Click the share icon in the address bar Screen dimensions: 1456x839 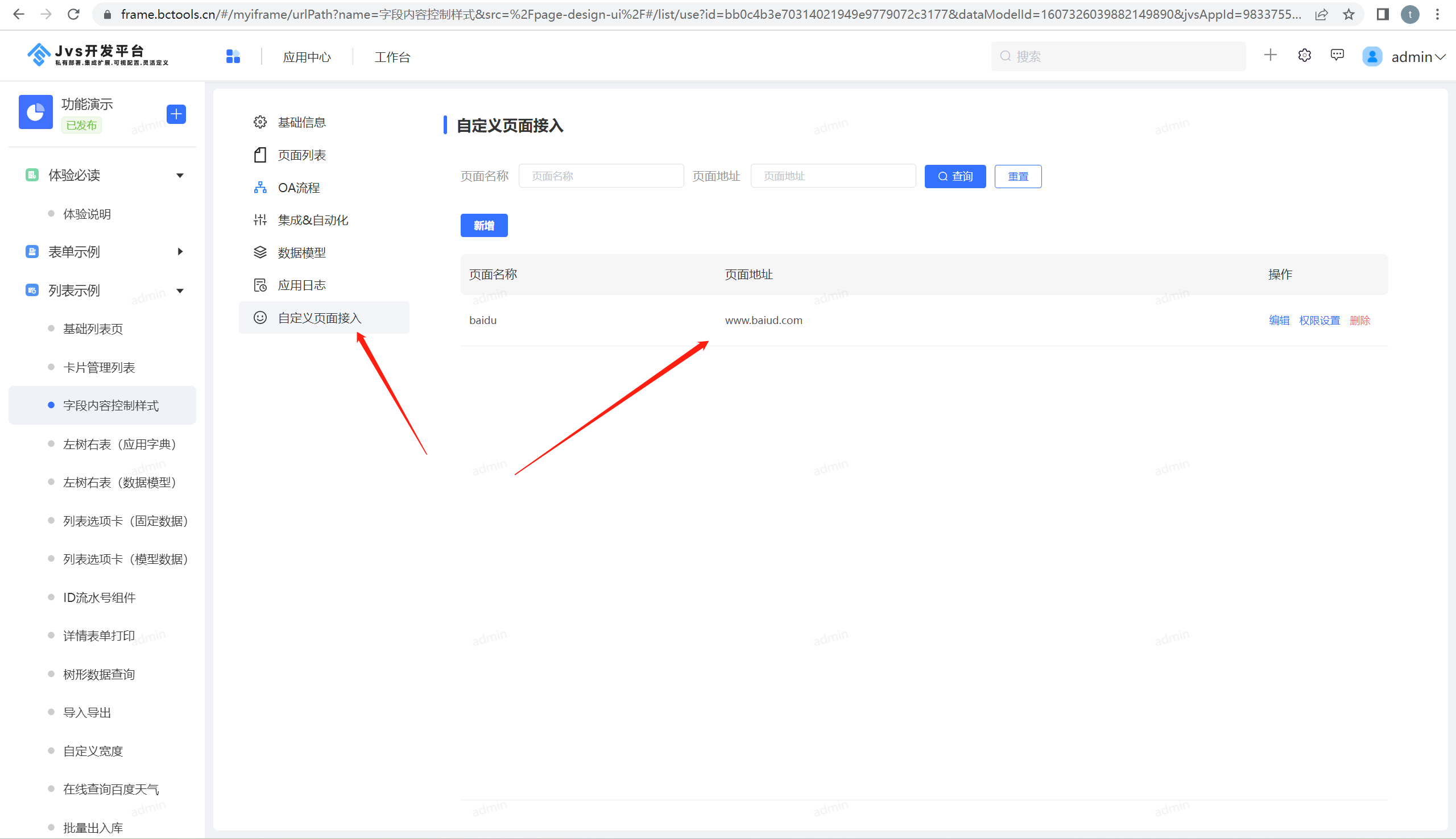coord(1321,14)
